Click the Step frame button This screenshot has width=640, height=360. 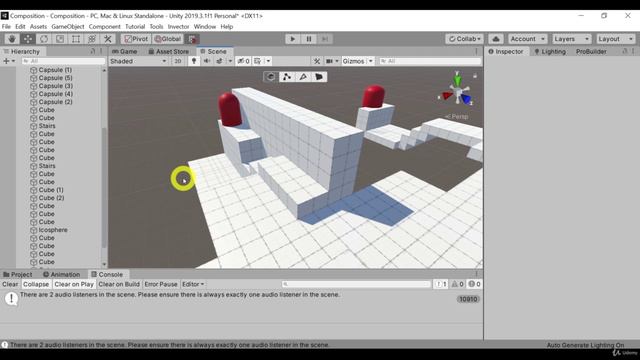(x=325, y=39)
